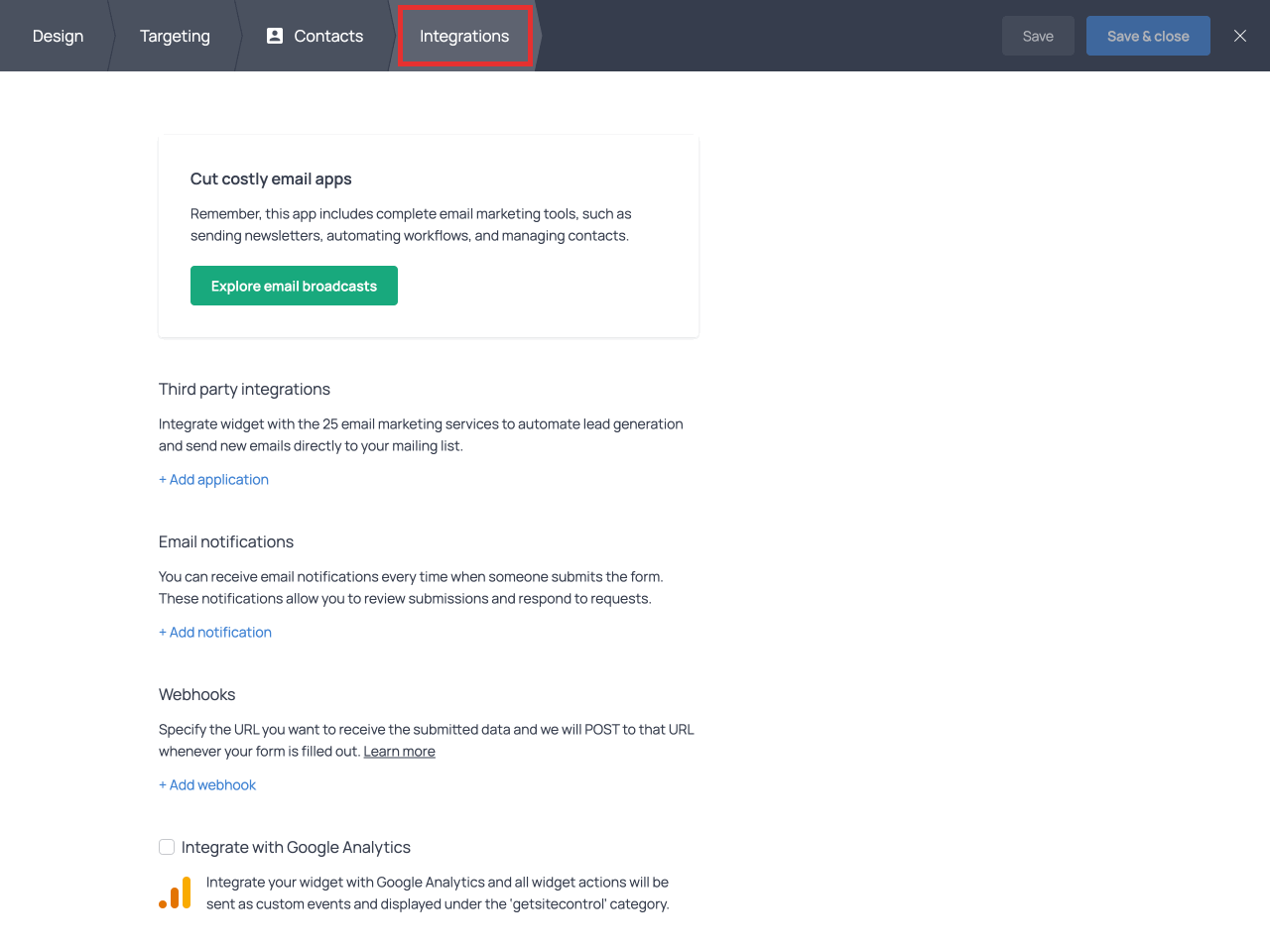Click the Add notification link
This screenshot has width=1270, height=952.
[215, 632]
